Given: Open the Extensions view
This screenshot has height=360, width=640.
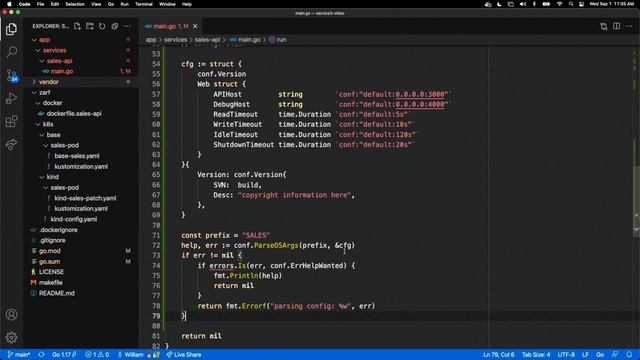Looking at the screenshot, I should 11,121.
